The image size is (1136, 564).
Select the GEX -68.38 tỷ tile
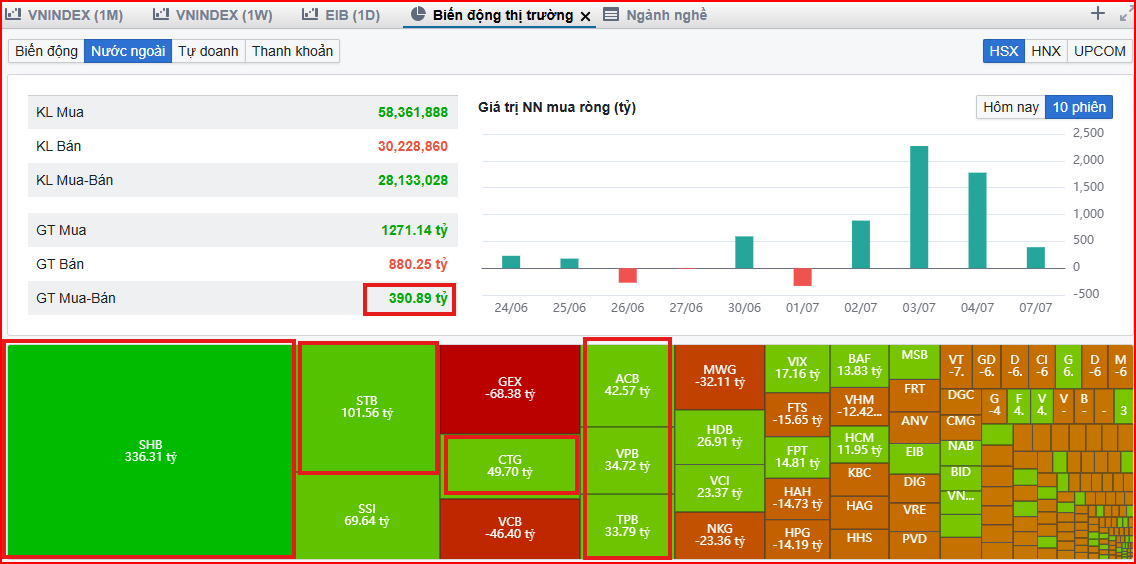pos(510,389)
